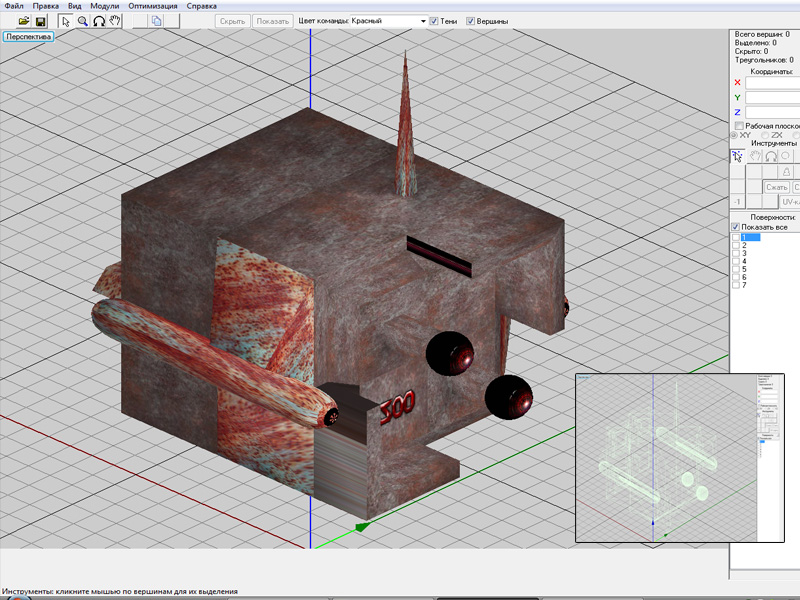
Task: Click the Перспектива view button
Action: pyautogui.click(x=28, y=37)
